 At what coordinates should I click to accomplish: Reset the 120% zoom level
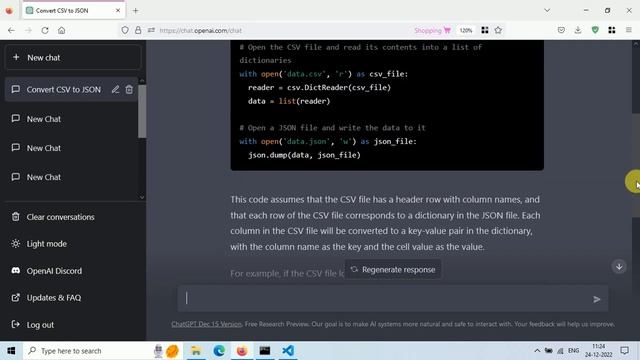tap(466, 30)
